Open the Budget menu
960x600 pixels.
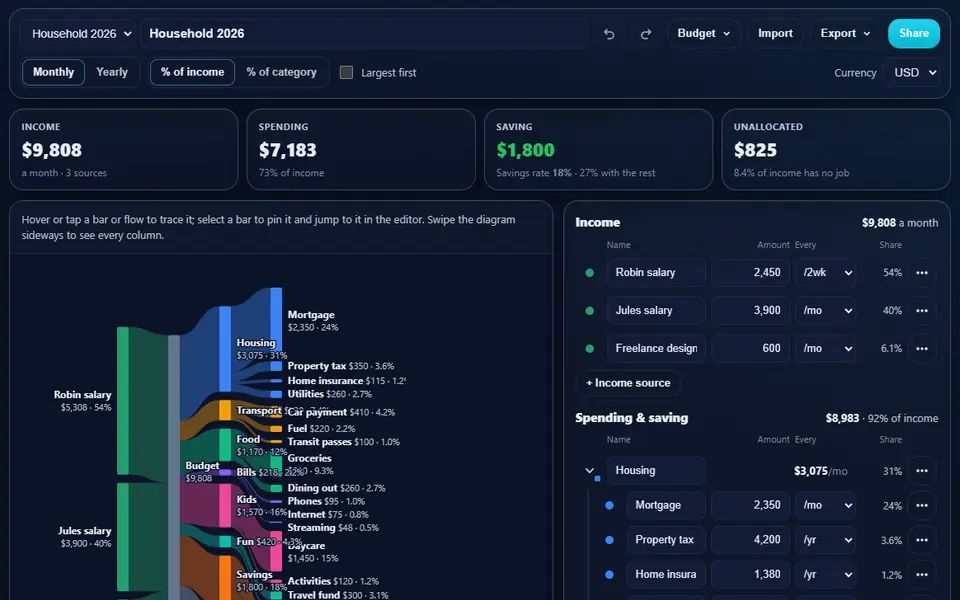pos(703,34)
